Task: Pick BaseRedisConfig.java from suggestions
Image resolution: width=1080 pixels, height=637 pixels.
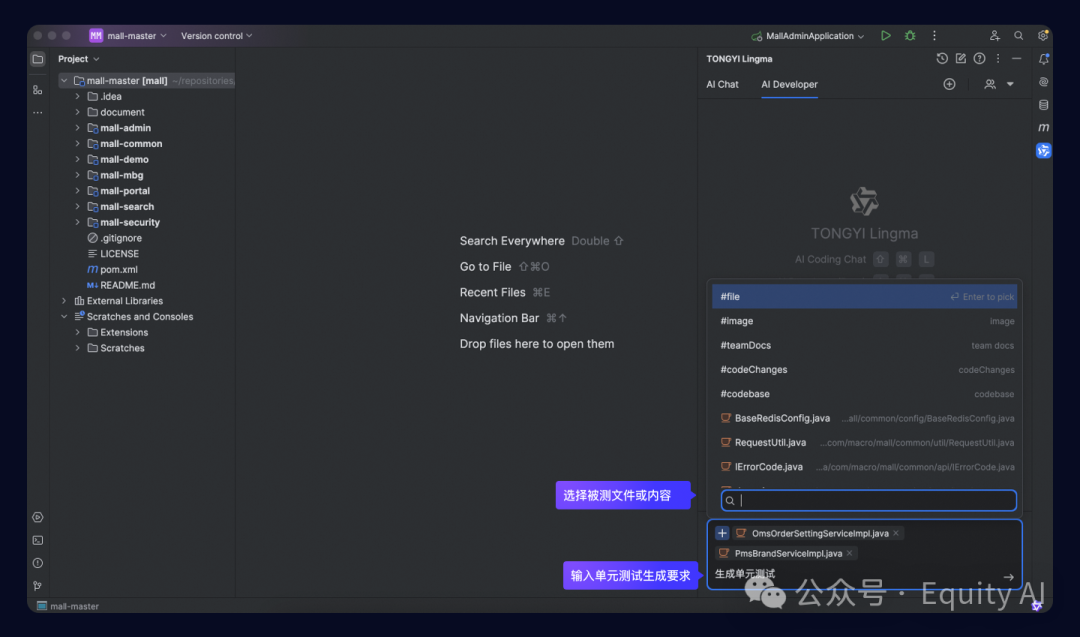Action: pyautogui.click(x=864, y=418)
